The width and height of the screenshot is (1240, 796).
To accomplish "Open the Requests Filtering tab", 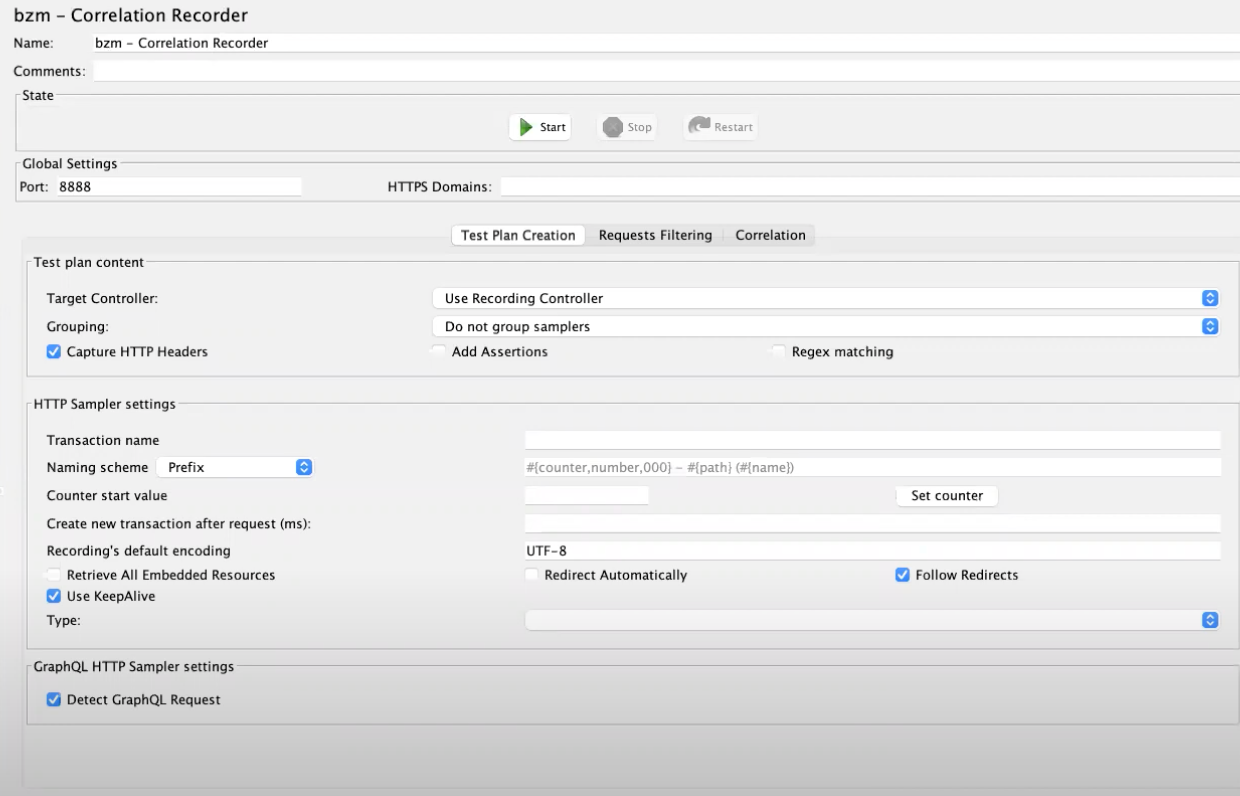I will click(x=655, y=235).
